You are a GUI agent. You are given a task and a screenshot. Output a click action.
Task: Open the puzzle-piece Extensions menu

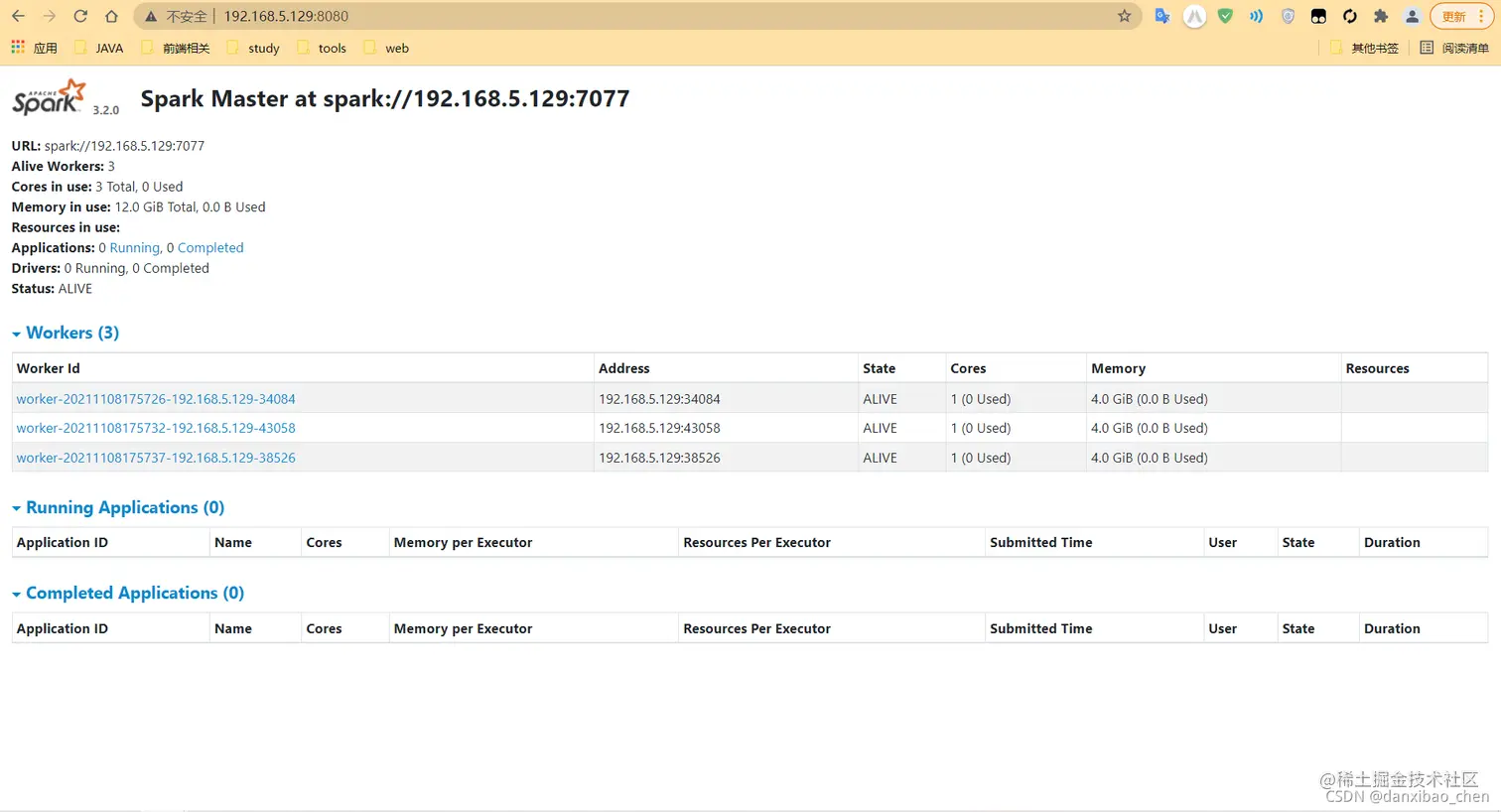pos(1381,16)
